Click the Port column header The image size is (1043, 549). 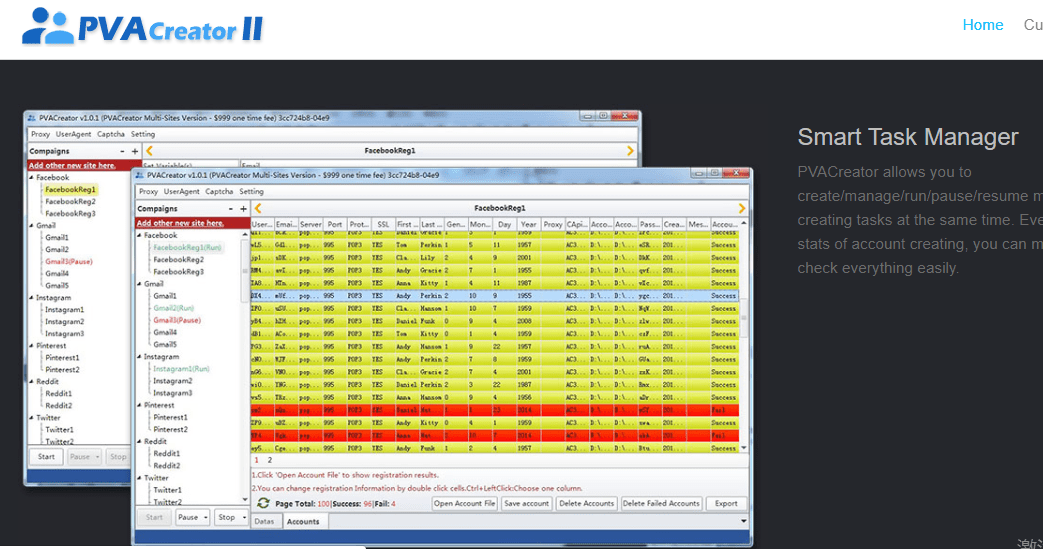point(335,225)
